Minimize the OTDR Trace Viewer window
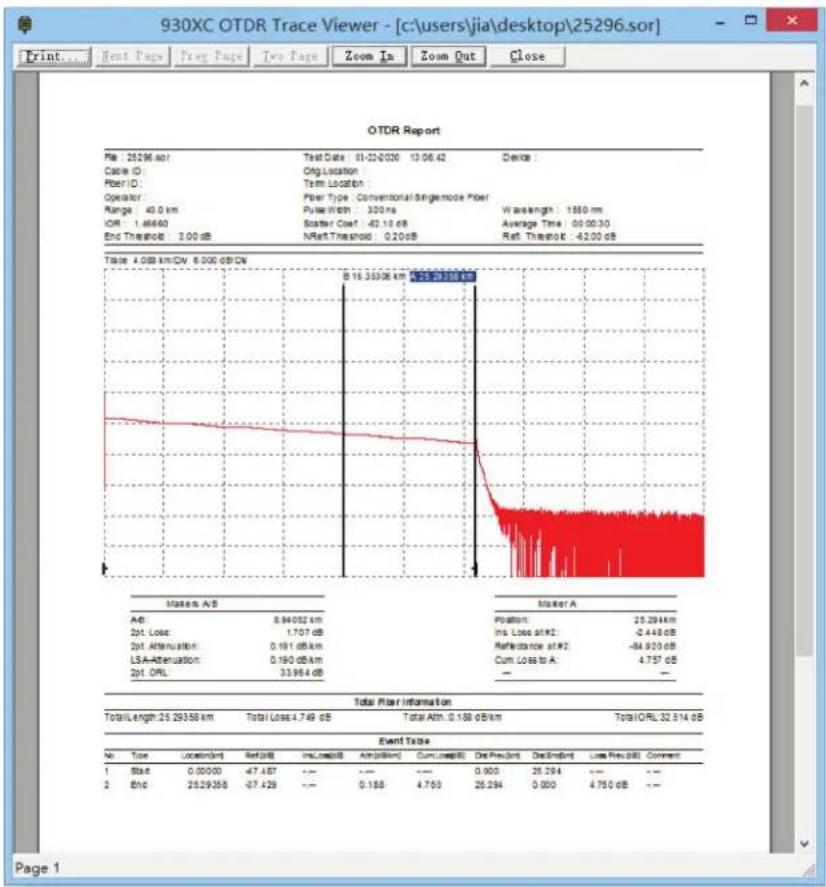Viewport: 826px width, 887px height. point(720,23)
